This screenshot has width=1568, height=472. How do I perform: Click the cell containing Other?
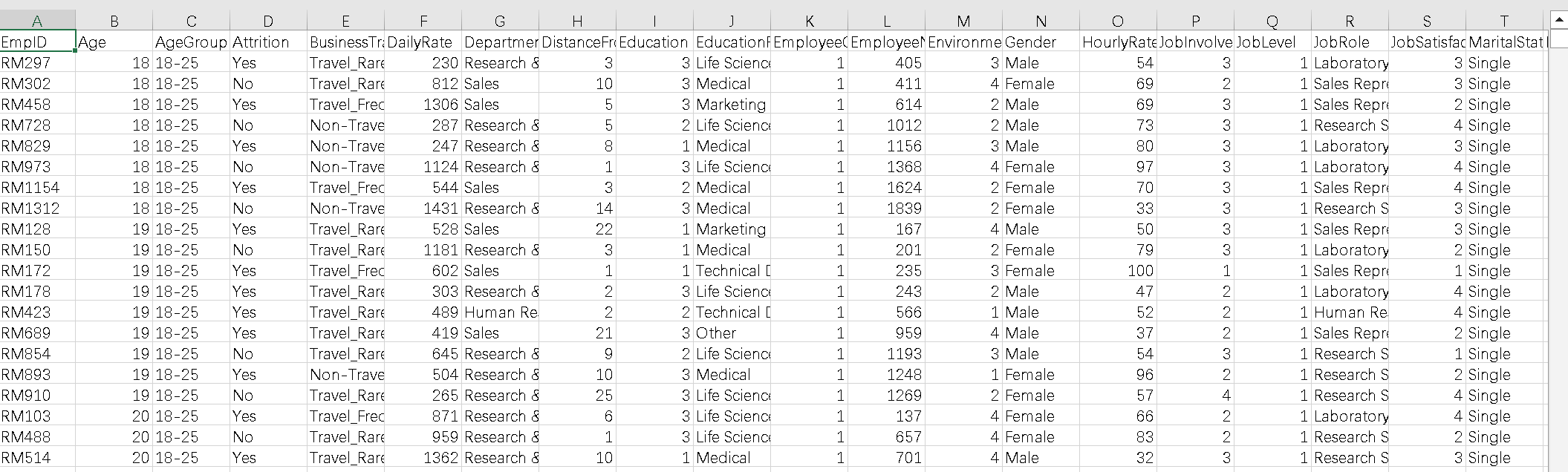732,333
